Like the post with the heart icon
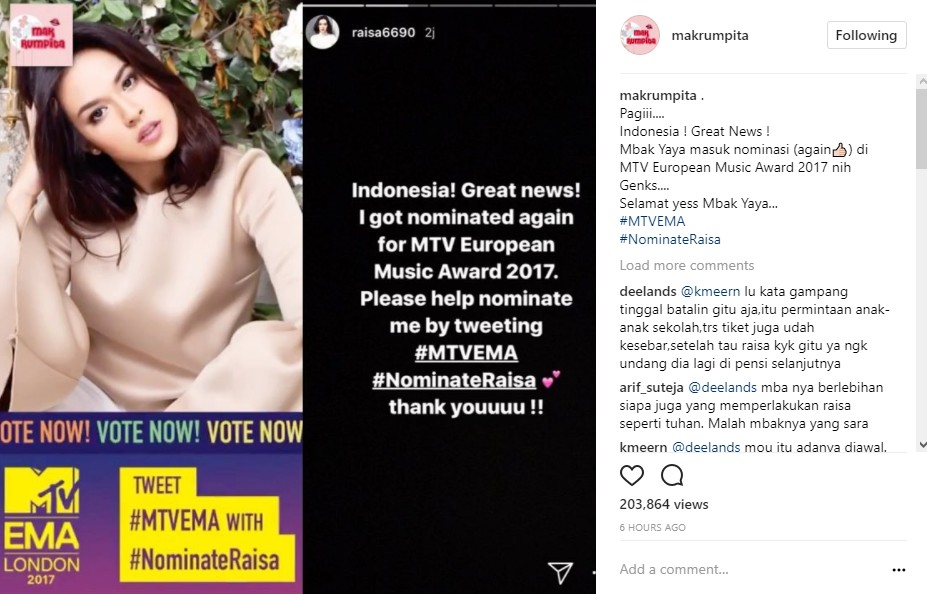This screenshot has width=927, height=594. click(631, 475)
